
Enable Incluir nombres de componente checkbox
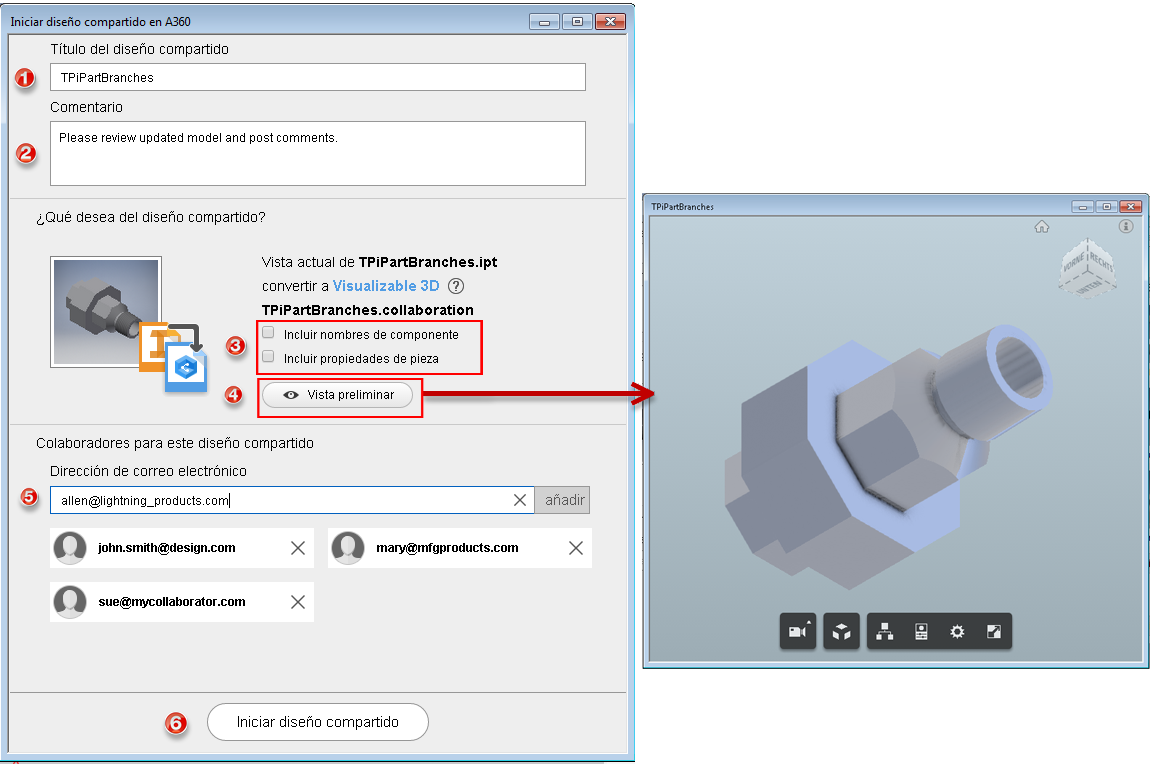(269, 332)
